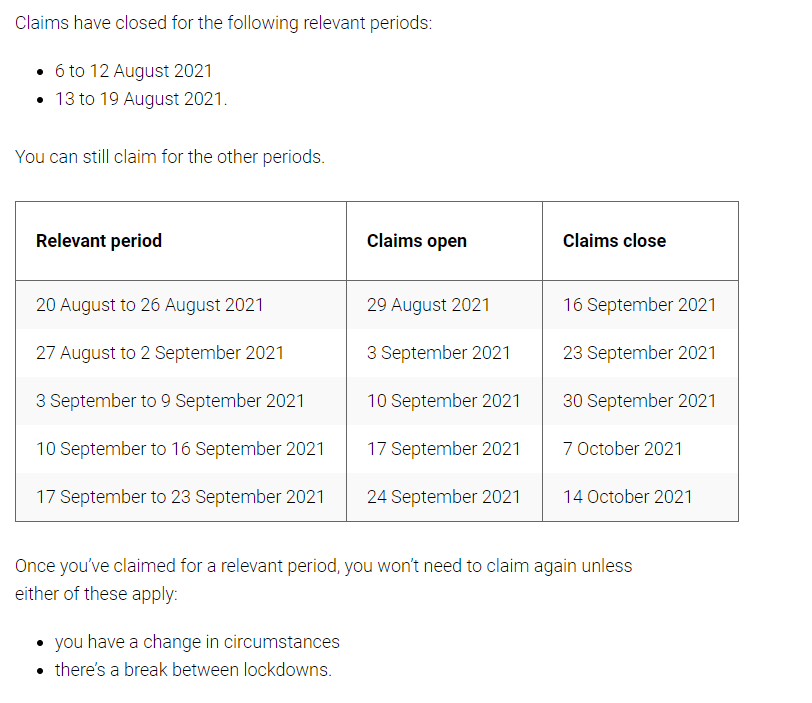Click the '27 August to 2 September 2021' row

[x=377, y=353]
